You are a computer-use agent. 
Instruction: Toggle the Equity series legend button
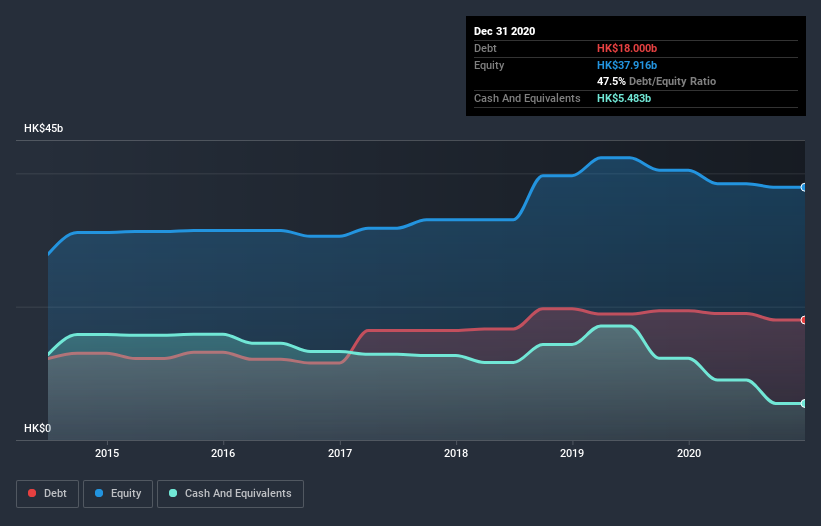[x=118, y=494]
